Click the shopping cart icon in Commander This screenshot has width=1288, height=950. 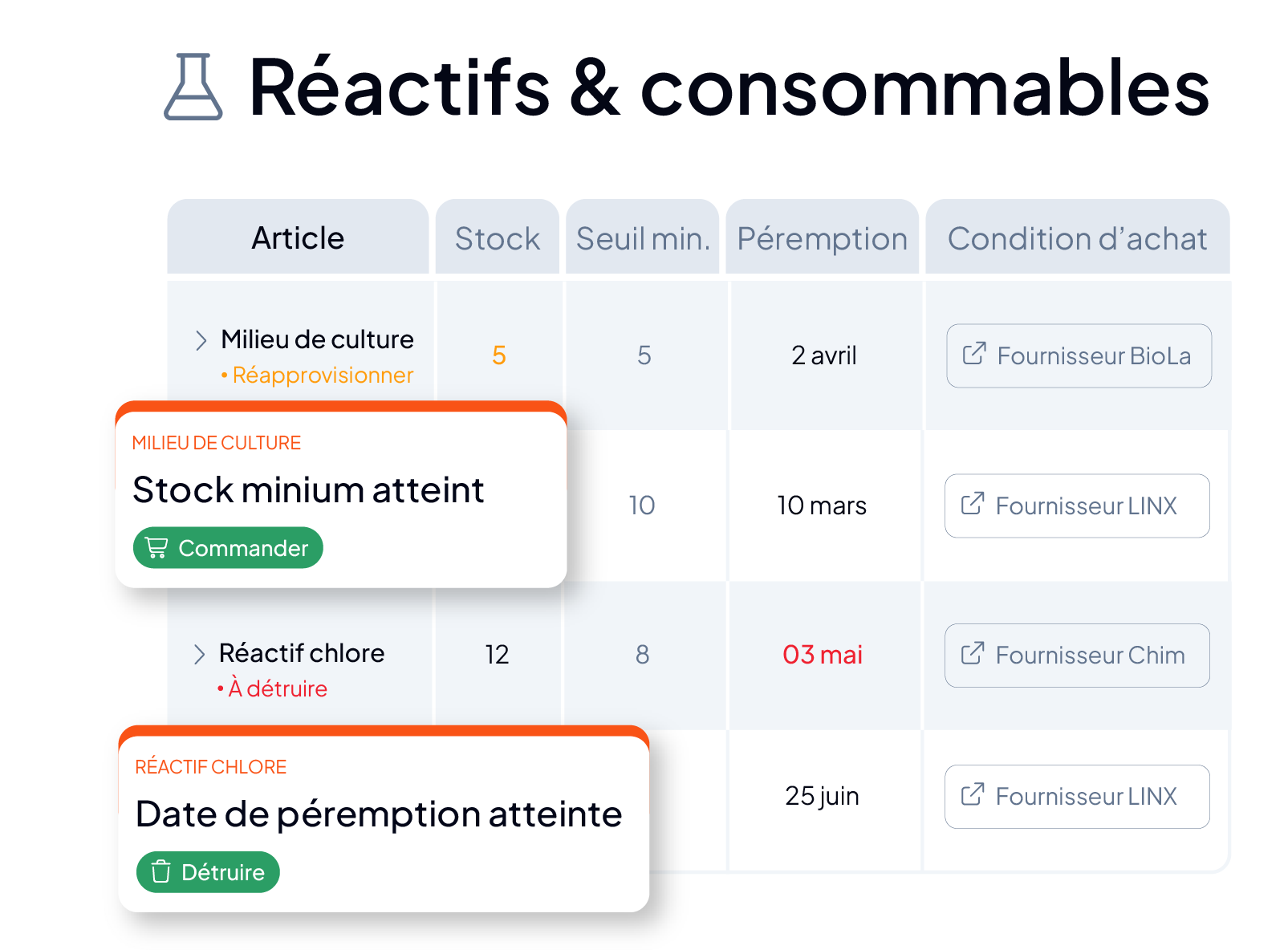pos(156,548)
